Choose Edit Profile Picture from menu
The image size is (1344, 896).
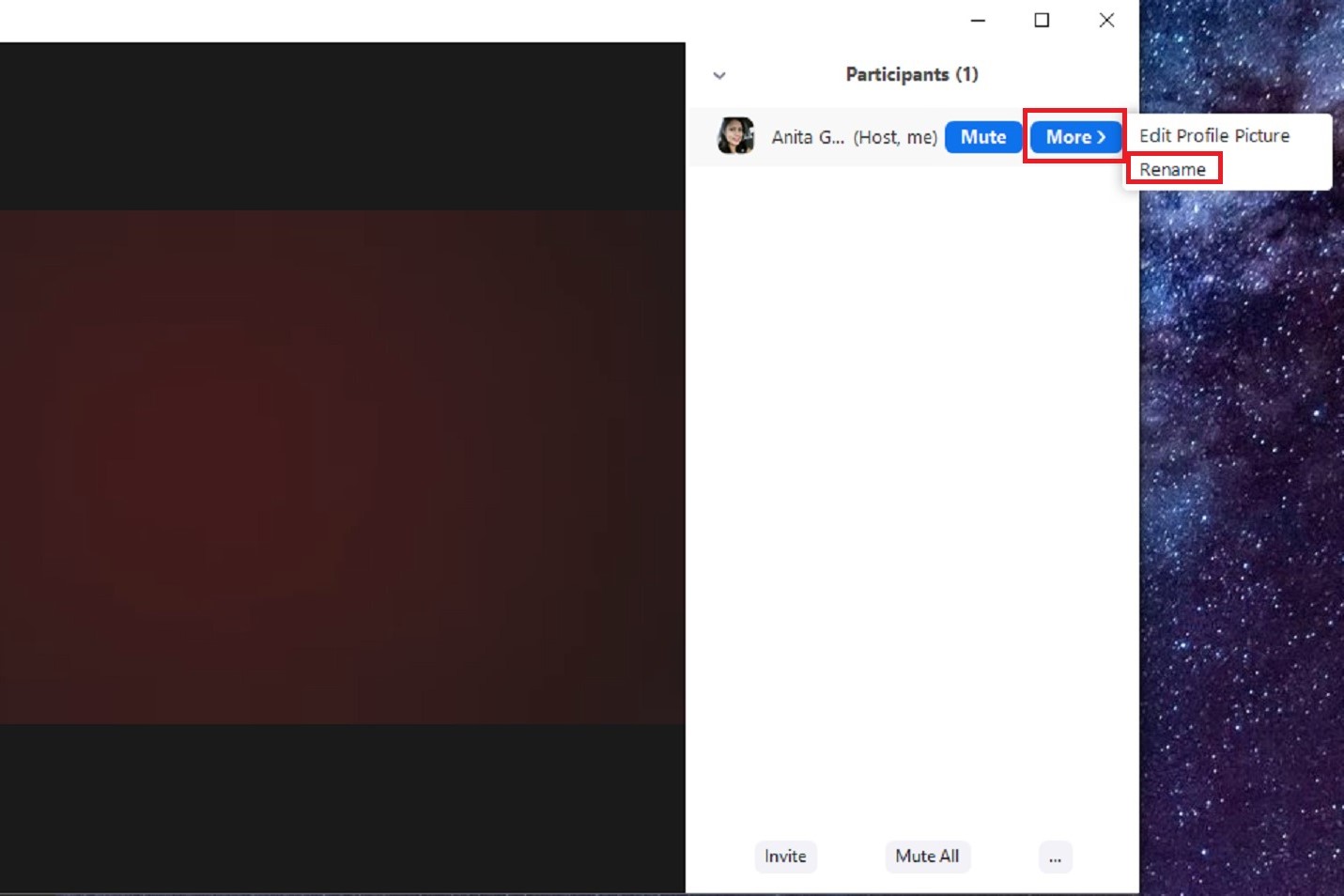tap(1214, 135)
